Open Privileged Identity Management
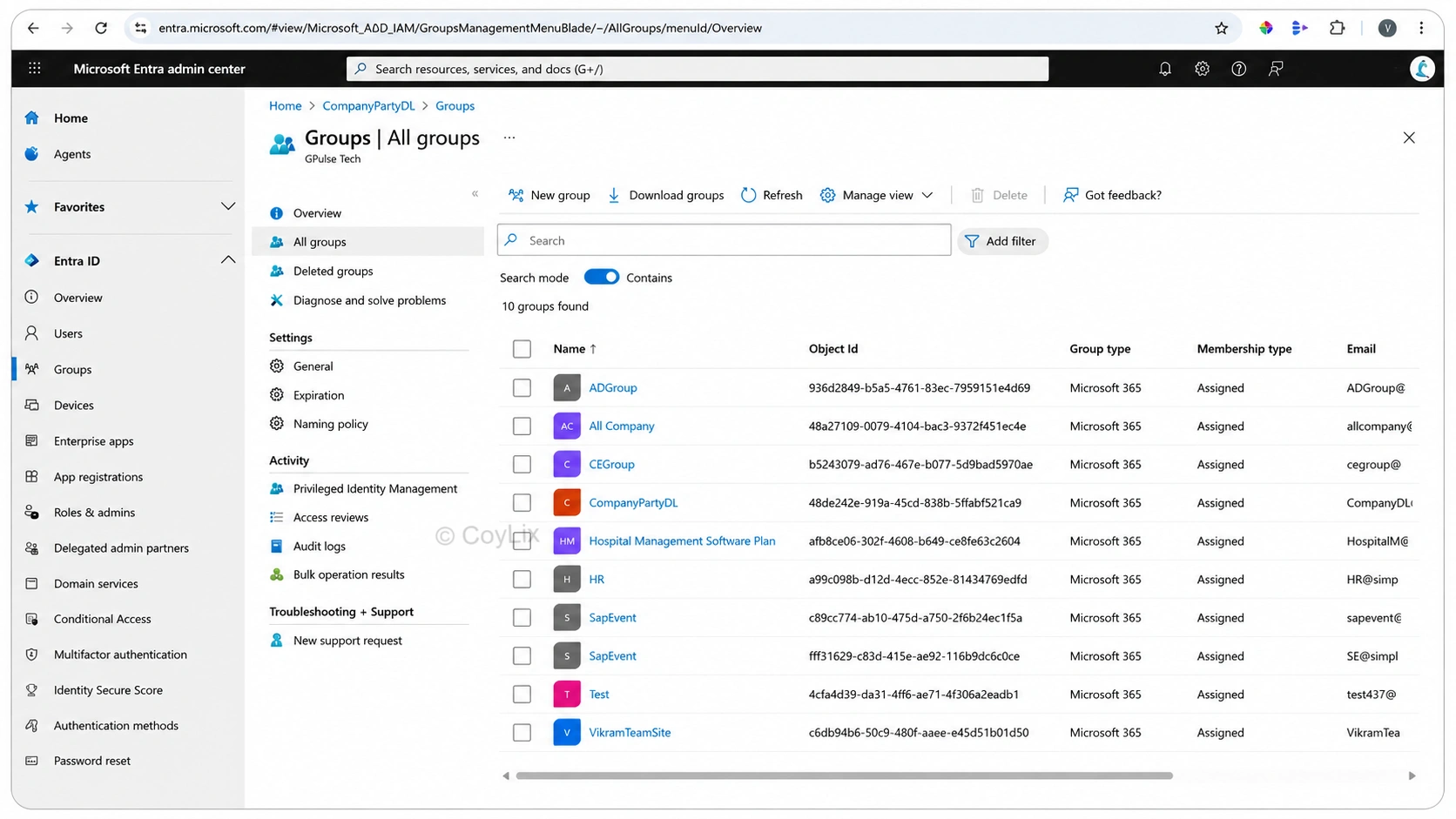This screenshot has height=819, width=1456. coord(374,488)
